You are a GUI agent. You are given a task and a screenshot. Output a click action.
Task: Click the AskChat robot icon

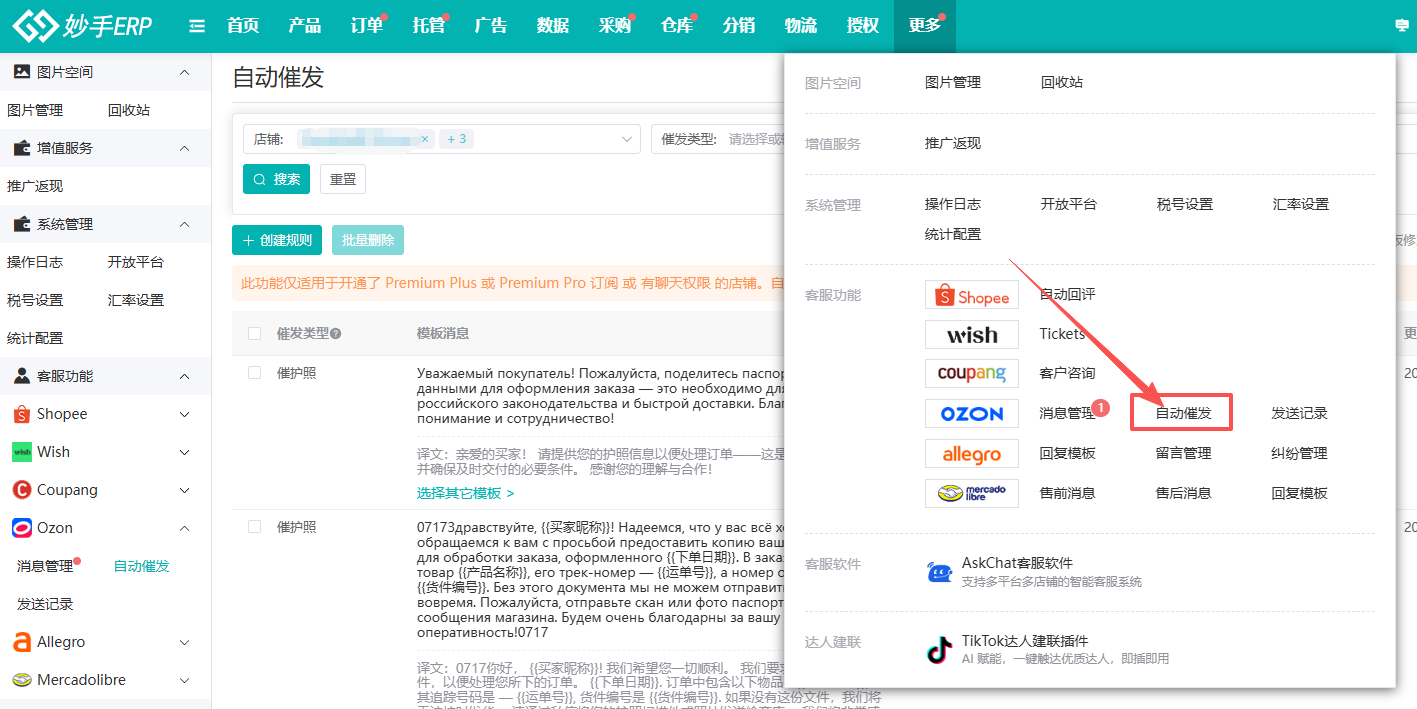click(939, 571)
